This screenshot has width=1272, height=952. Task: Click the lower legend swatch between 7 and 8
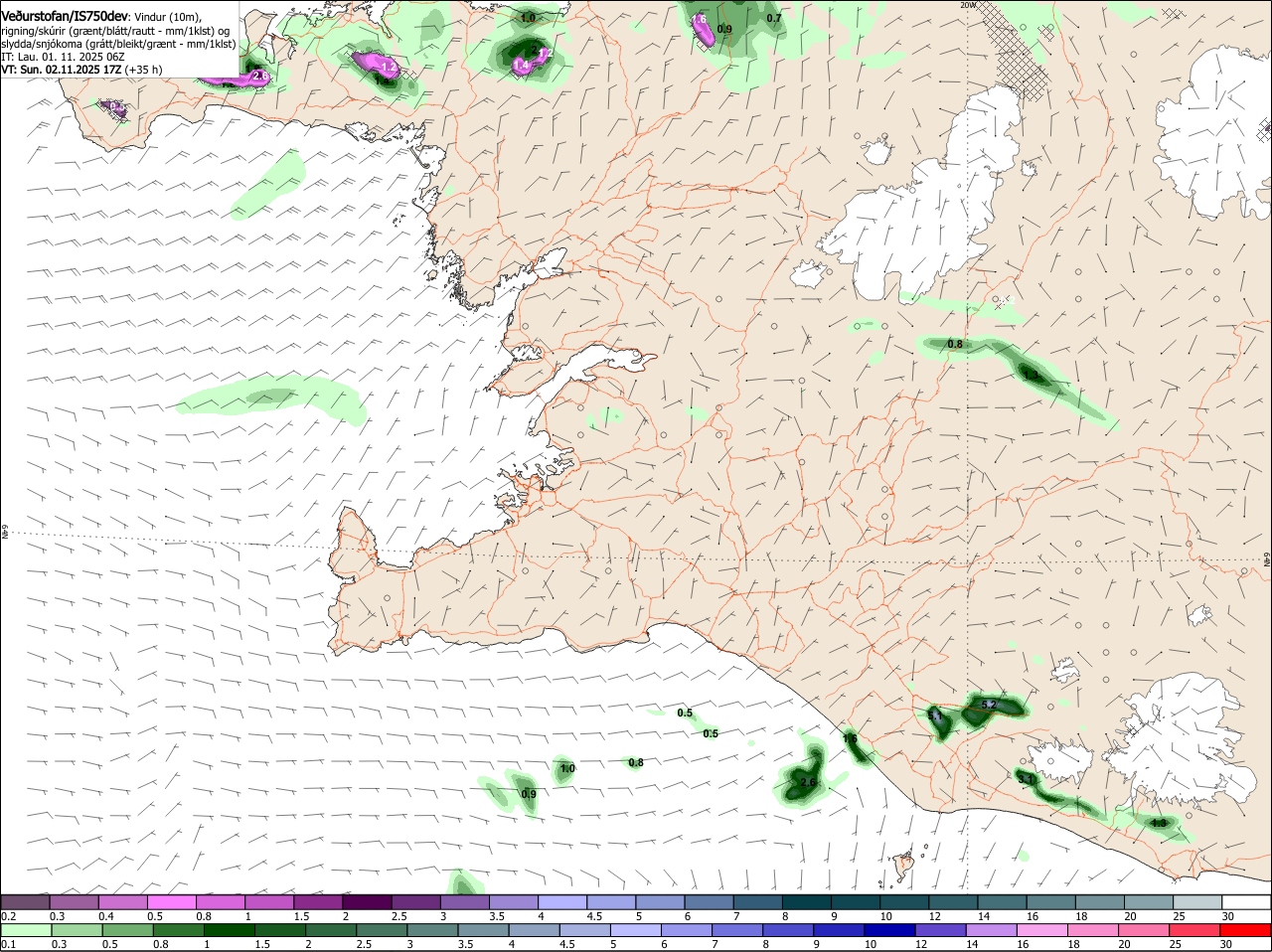click(x=736, y=929)
